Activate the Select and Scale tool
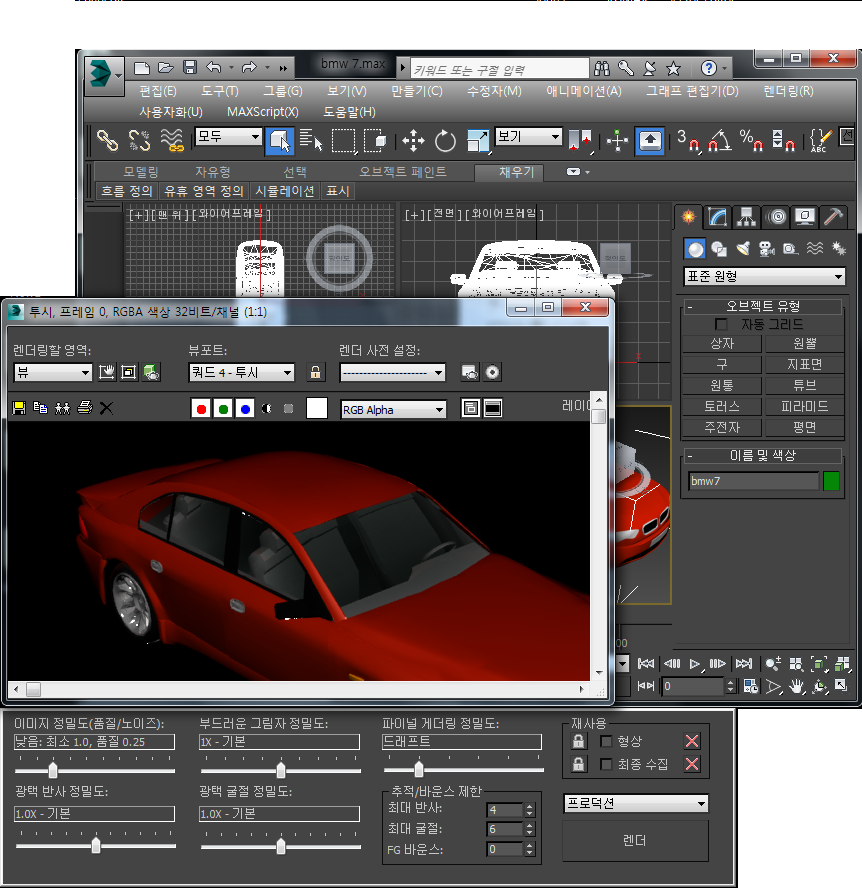862x888 pixels. click(477, 140)
